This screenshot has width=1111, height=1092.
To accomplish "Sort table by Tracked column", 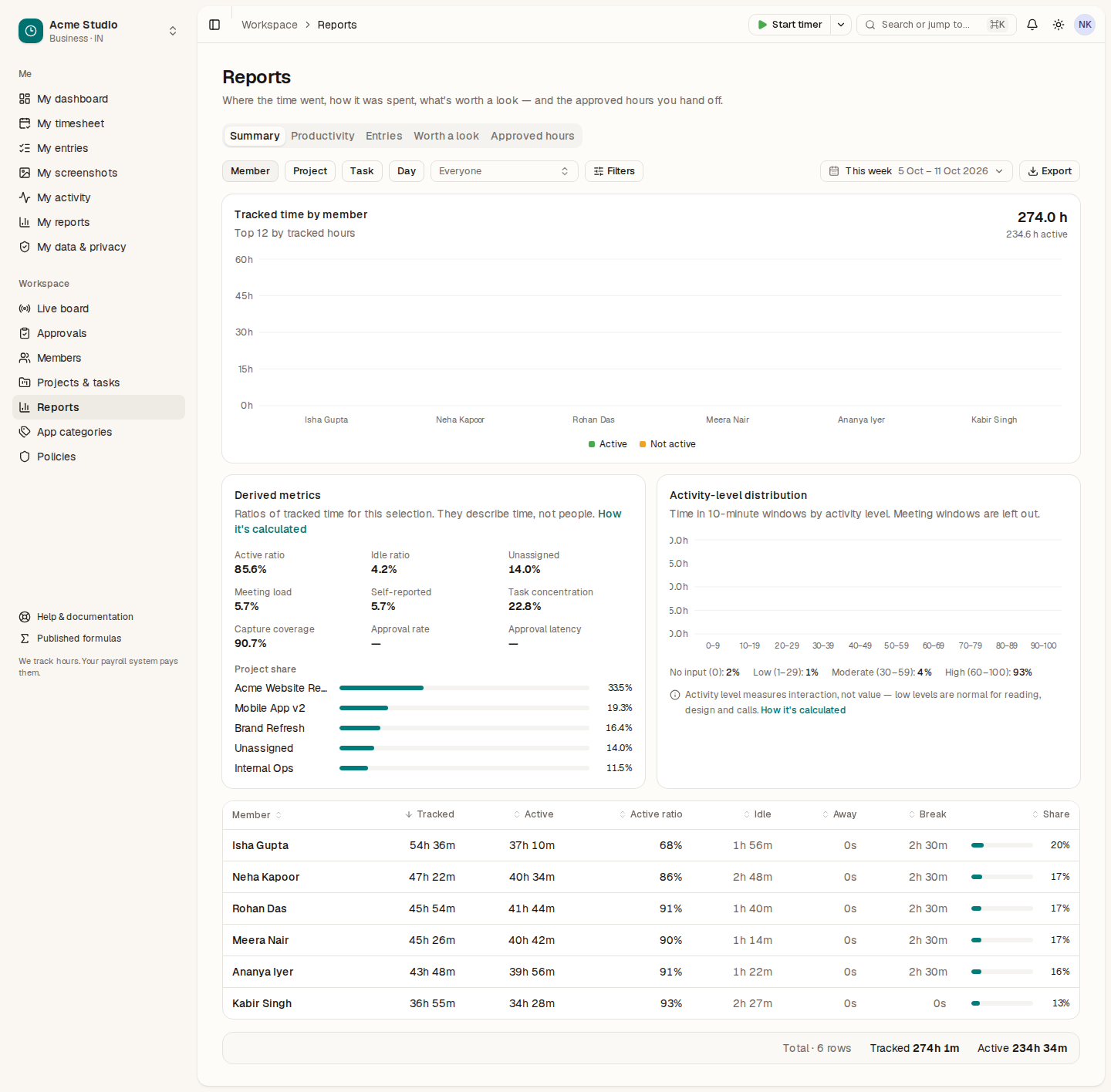I will [x=430, y=814].
